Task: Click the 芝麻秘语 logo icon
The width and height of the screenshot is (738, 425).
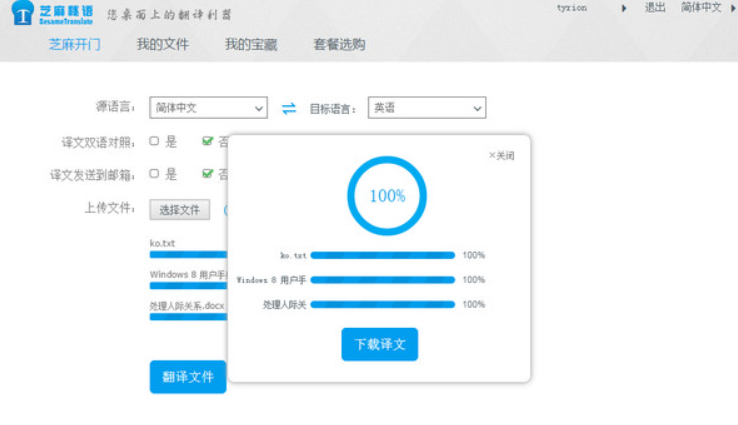Action: 22,15
